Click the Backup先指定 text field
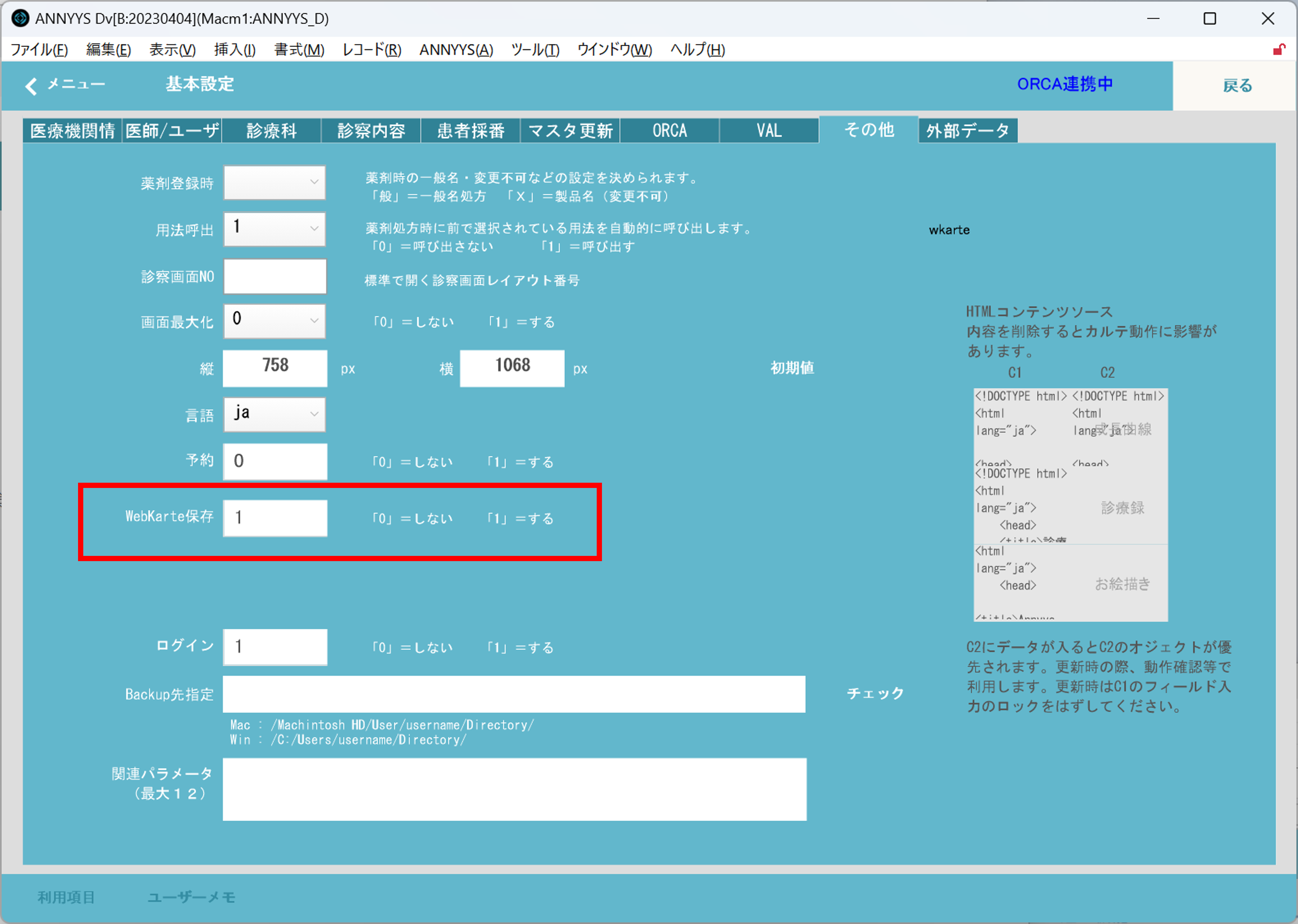This screenshot has height=924, width=1298. (513, 694)
